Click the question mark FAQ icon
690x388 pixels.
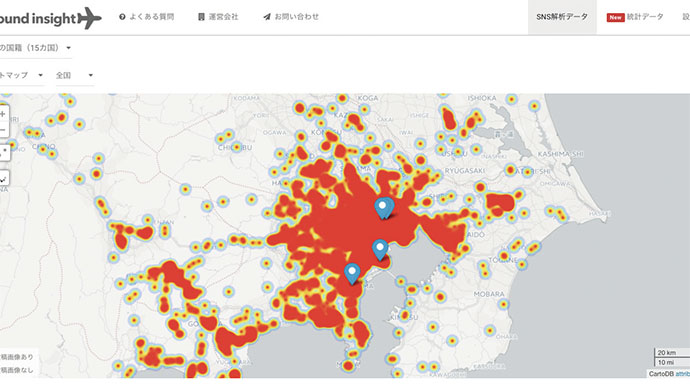(122, 17)
